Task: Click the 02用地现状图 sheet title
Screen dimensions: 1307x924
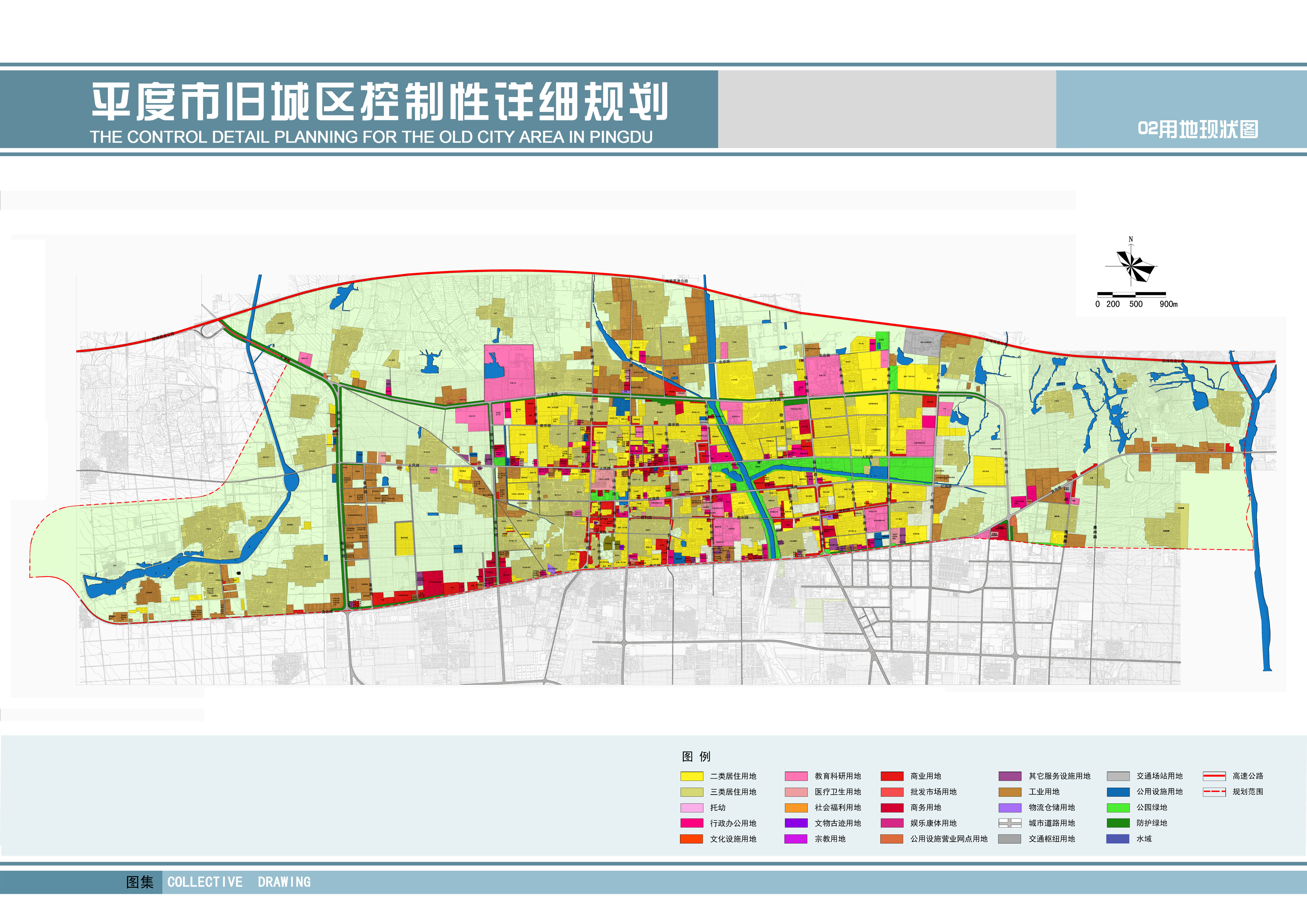Action: pyautogui.click(x=1198, y=129)
